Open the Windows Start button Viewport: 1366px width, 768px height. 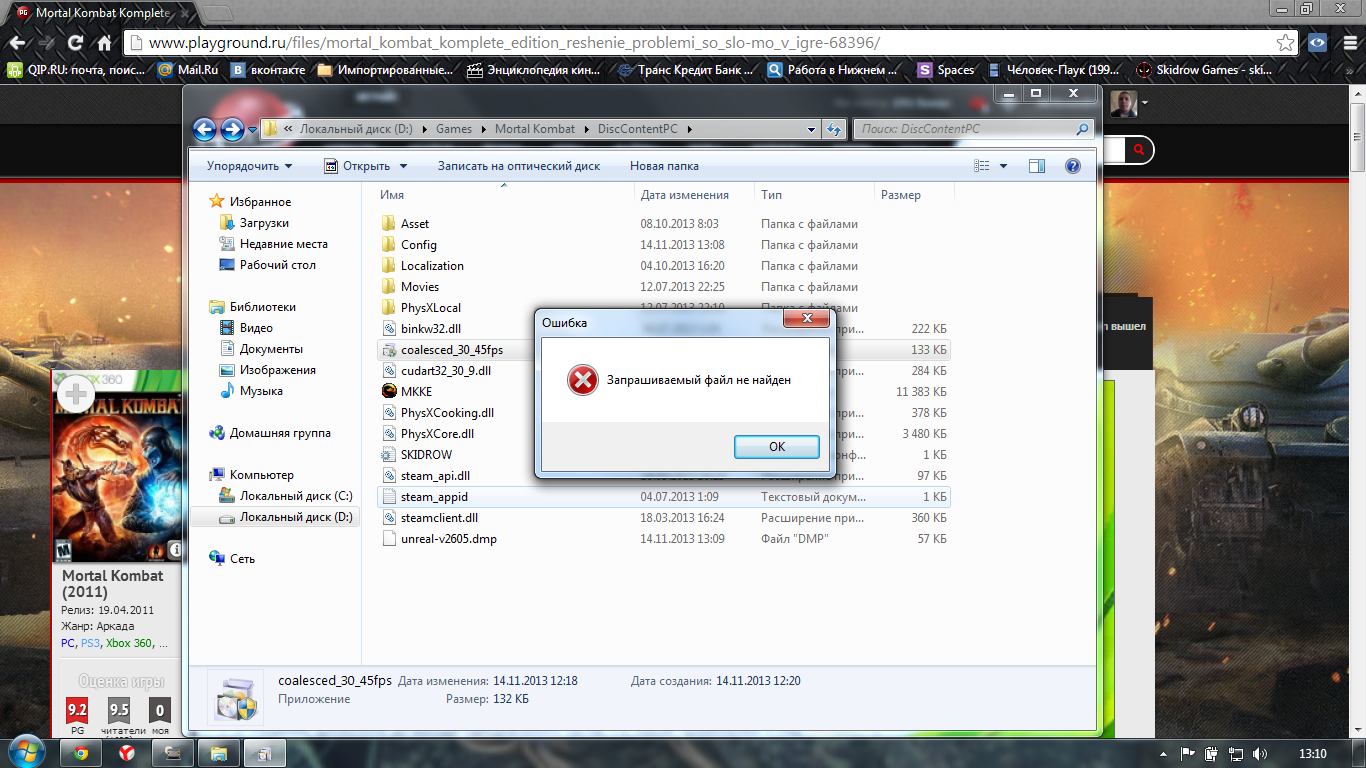pos(27,751)
